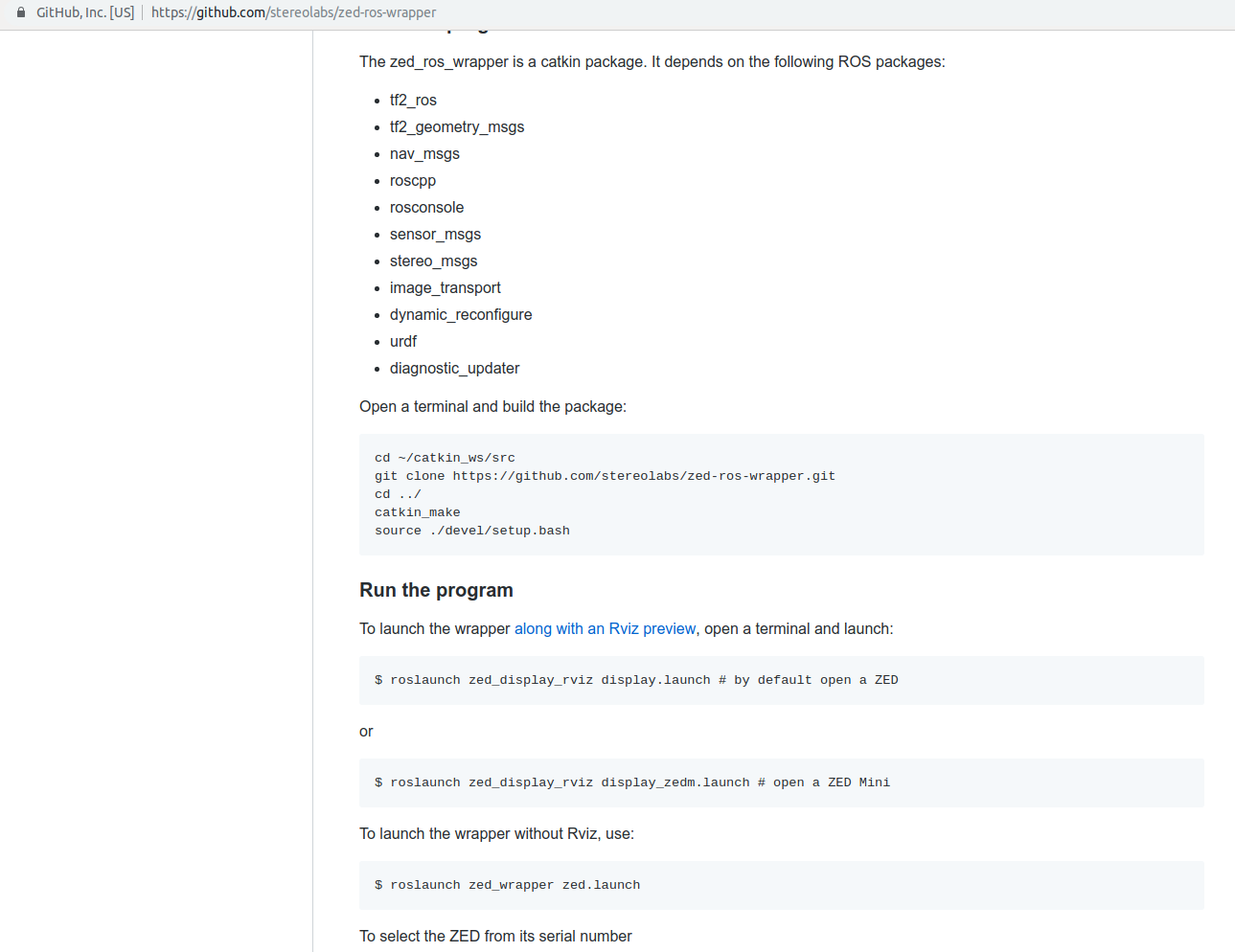Click the "catkin_make" command line
1235x952 pixels.
(x=417, y=511)
